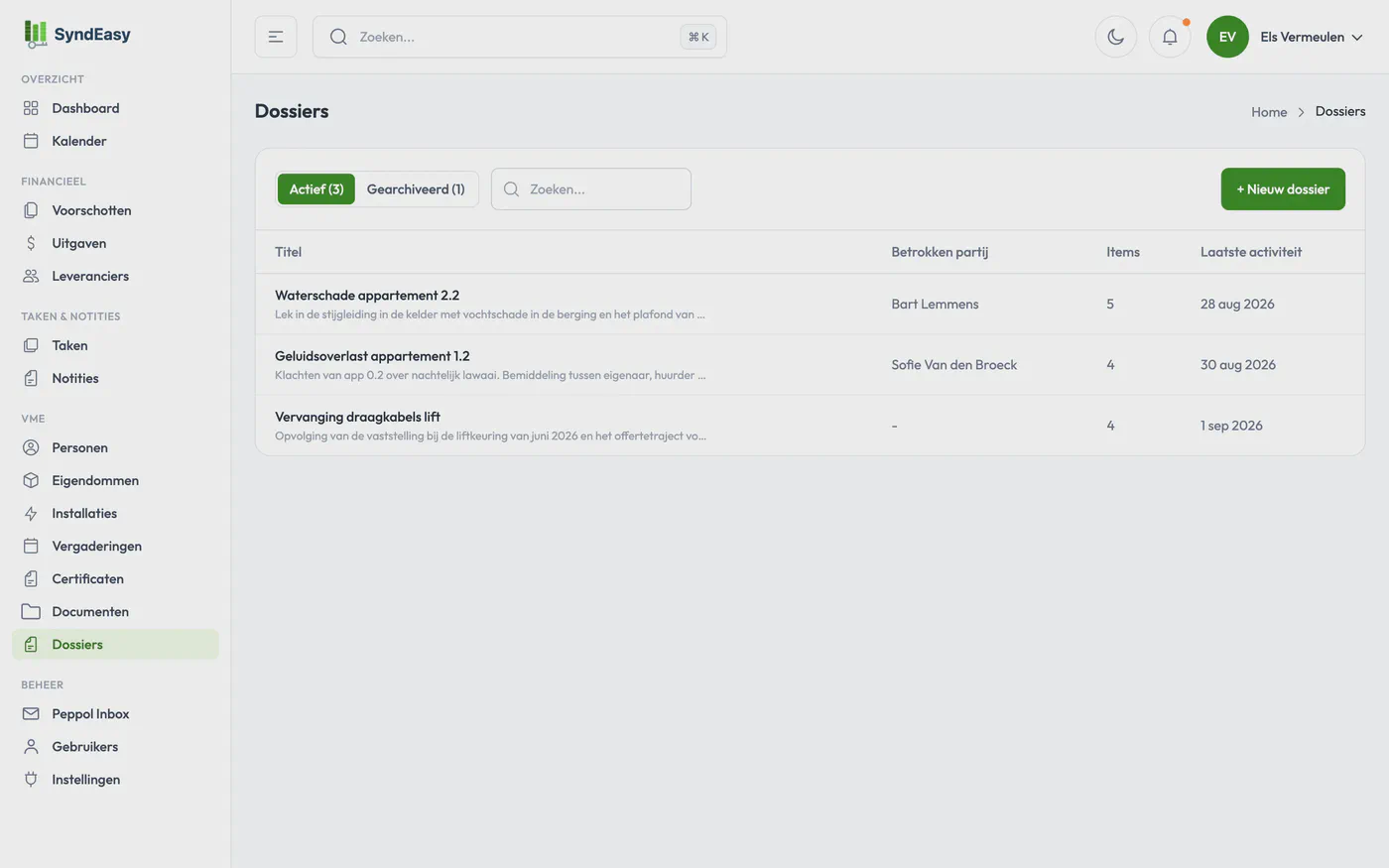The width and height of the screenshot is (1389, 868).
Task: Click the Items column header
Action: pyautogui.click(x=1123, y=252)
